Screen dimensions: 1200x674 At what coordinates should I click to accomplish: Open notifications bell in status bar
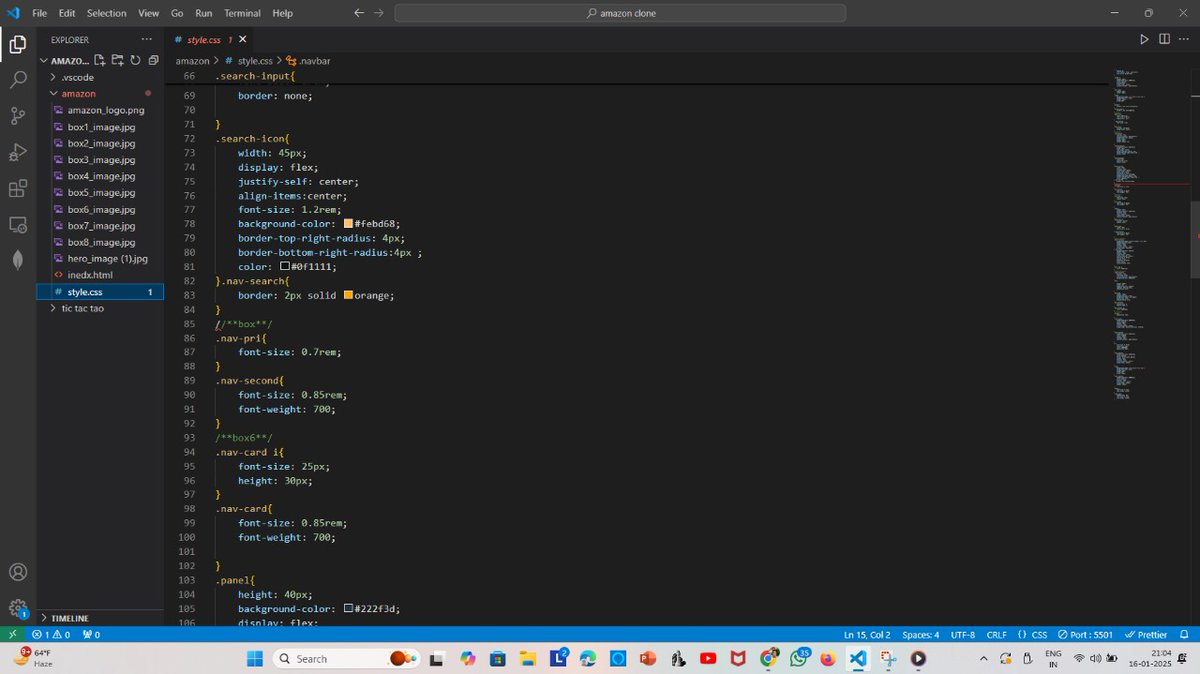pyautogui.click(x=1185, y=634)
